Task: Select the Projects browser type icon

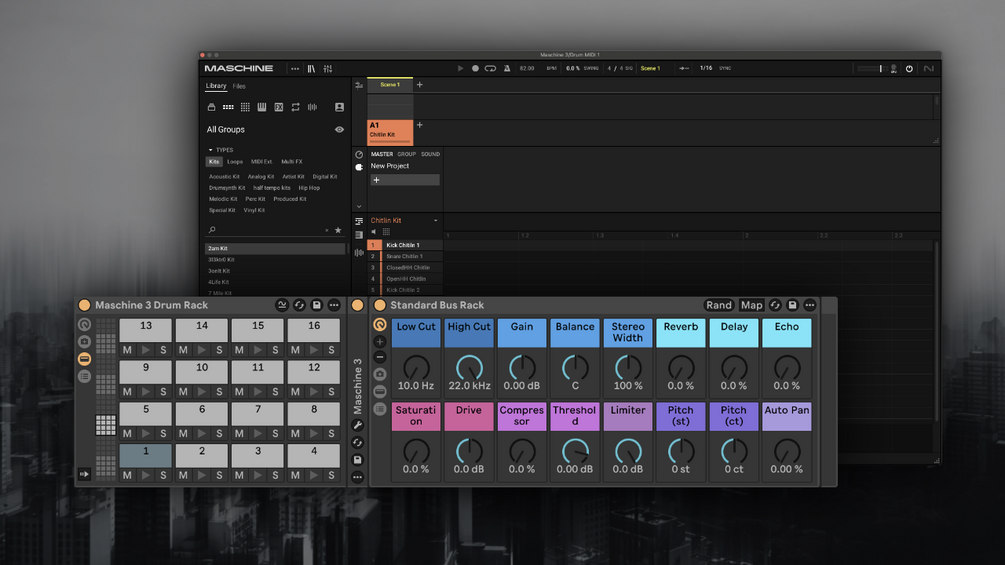Action: pyautogui.click(x=212, y=107)
